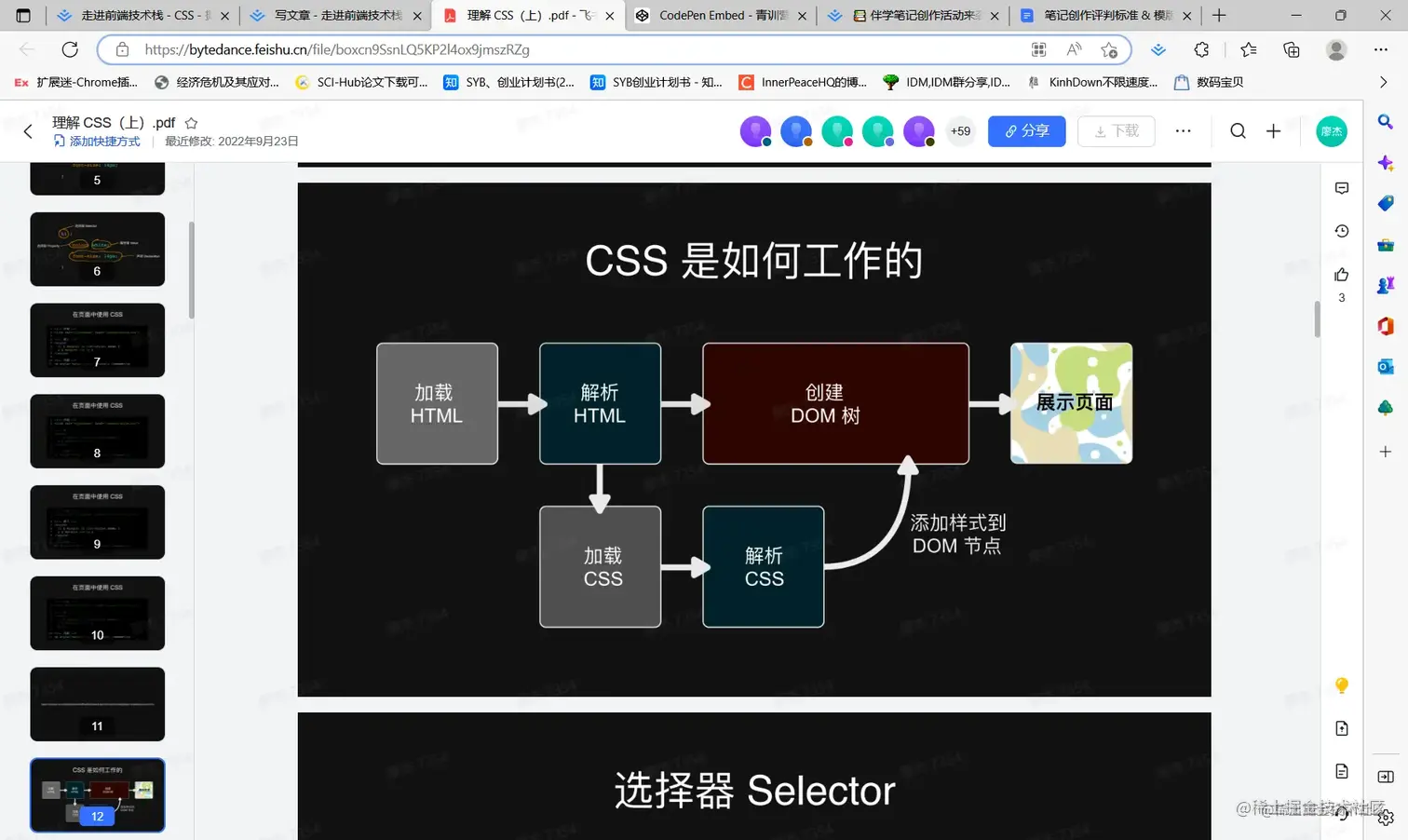Open the comments panel icon
This screenshot has height=840, width=1408.
click(1341, 187)
